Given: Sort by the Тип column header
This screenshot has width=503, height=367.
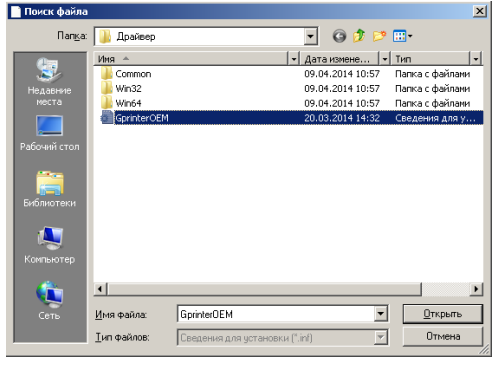Looking at the screenshot, I should [431, 59].
